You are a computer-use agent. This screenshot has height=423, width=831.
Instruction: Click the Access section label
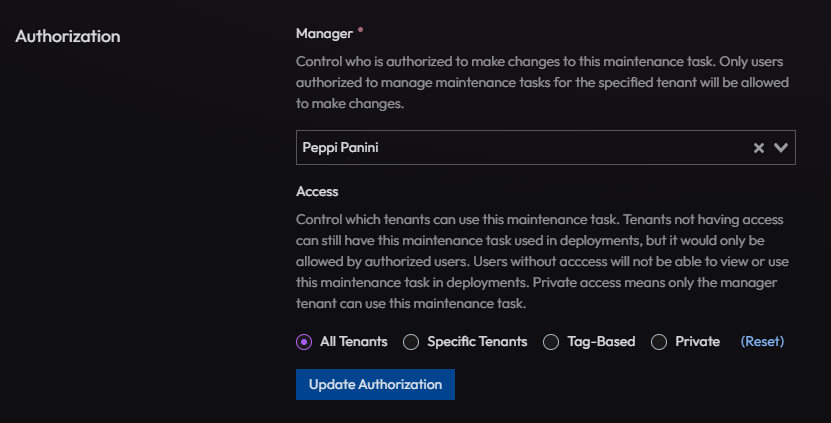tap(317, 191)
